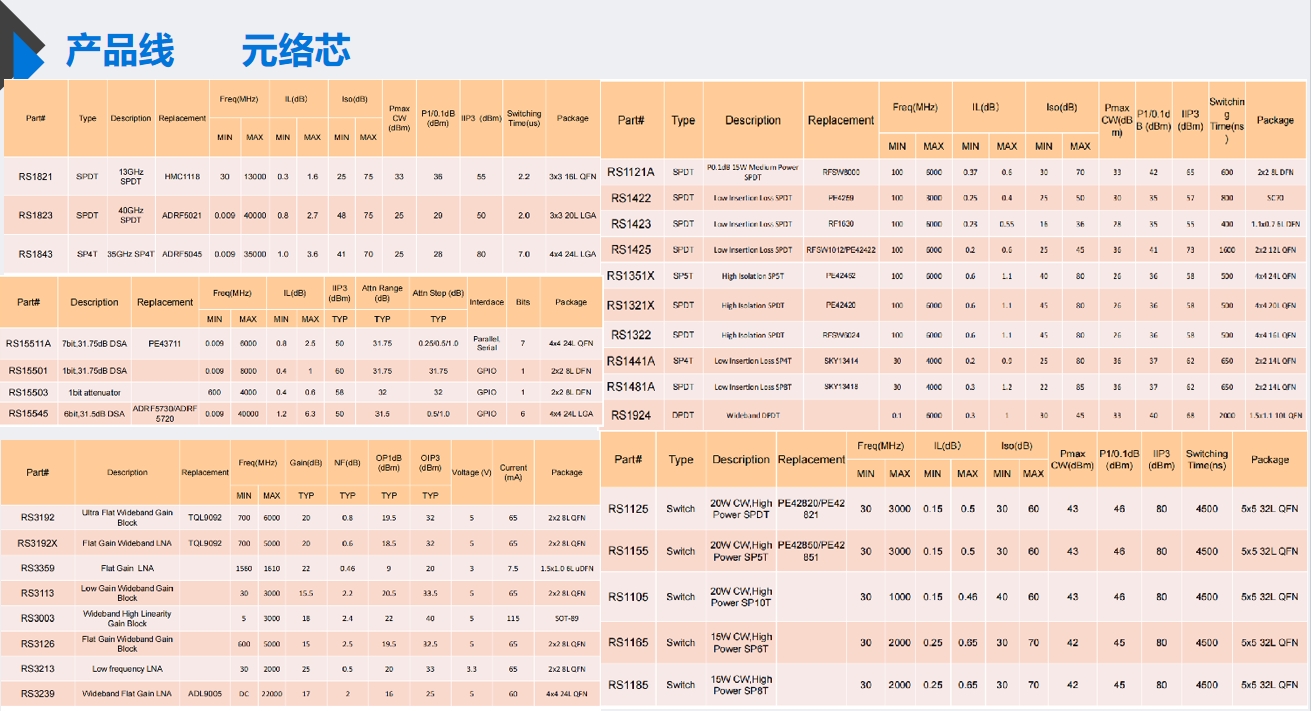Select the SKY13414 replacement entry
This screenshot has height=711, width=1311.
(840, 360)
